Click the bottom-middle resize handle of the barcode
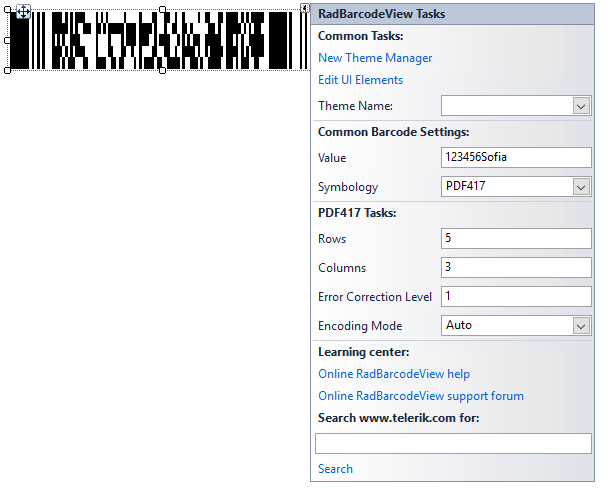The width and height of the screenshot is (602, 496). (162, 70)
